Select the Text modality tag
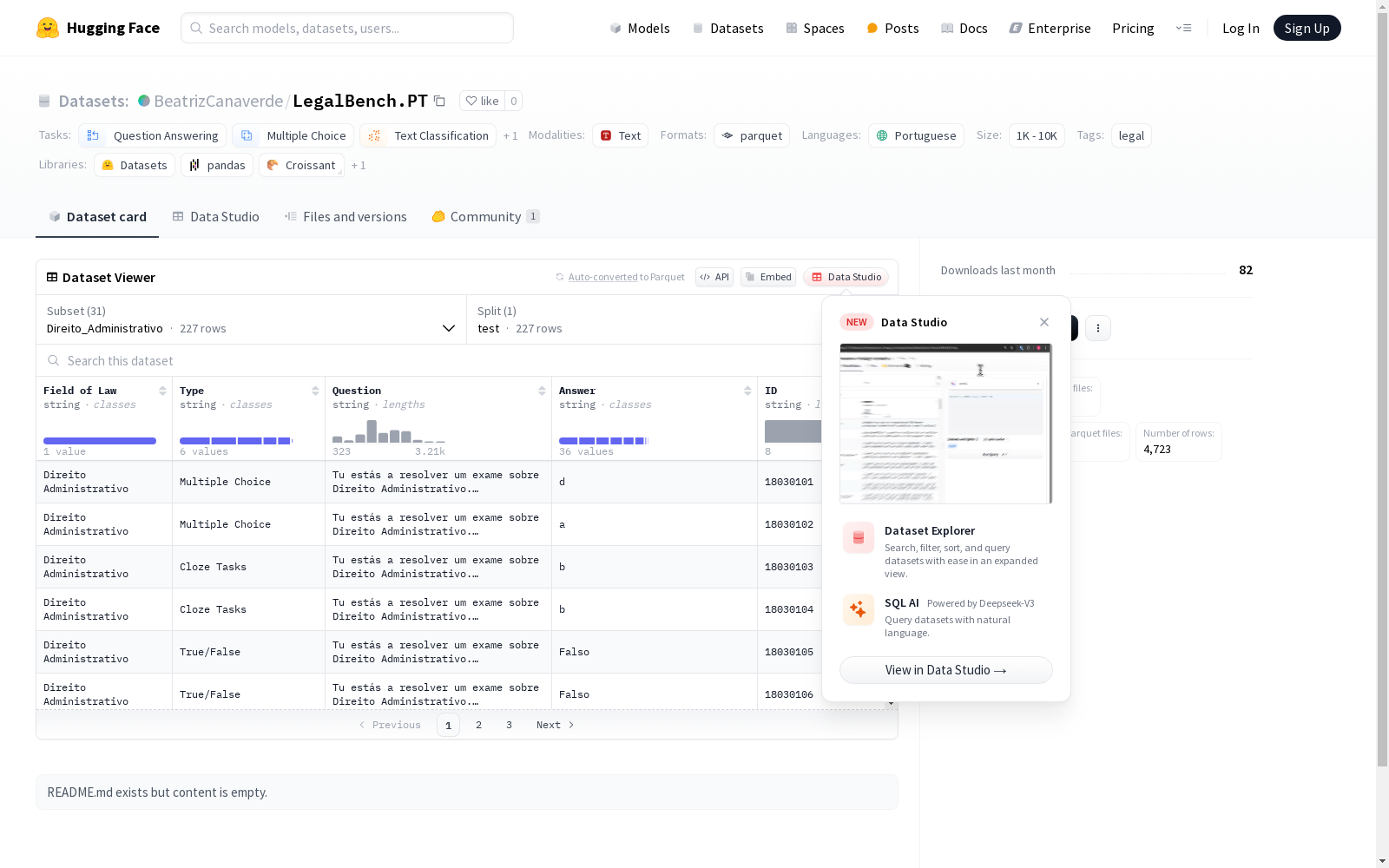Image resolution: width=1389 pixels, height=868 pixels. coord(620,135)
